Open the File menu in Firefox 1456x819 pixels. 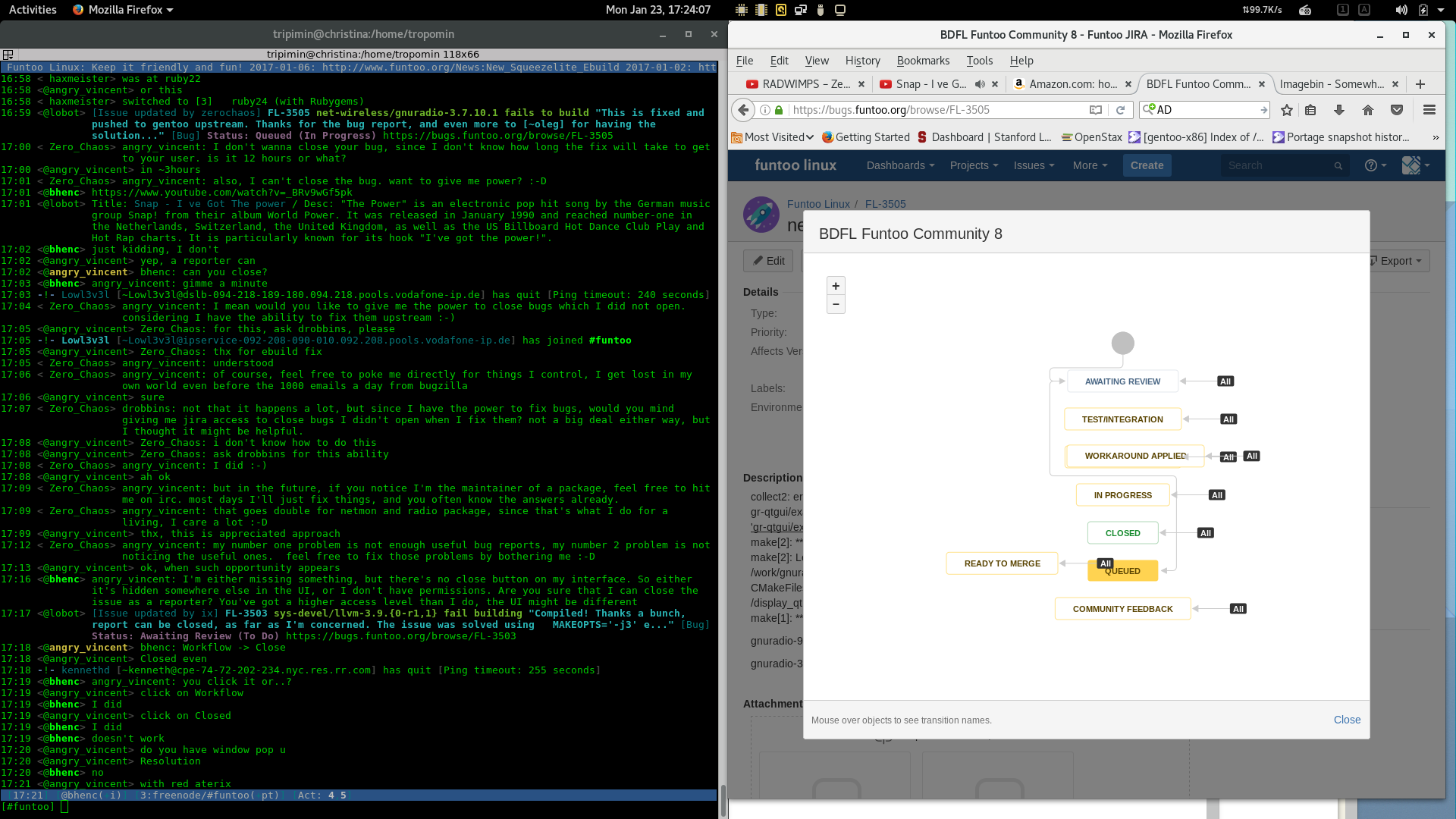(745, 61)
